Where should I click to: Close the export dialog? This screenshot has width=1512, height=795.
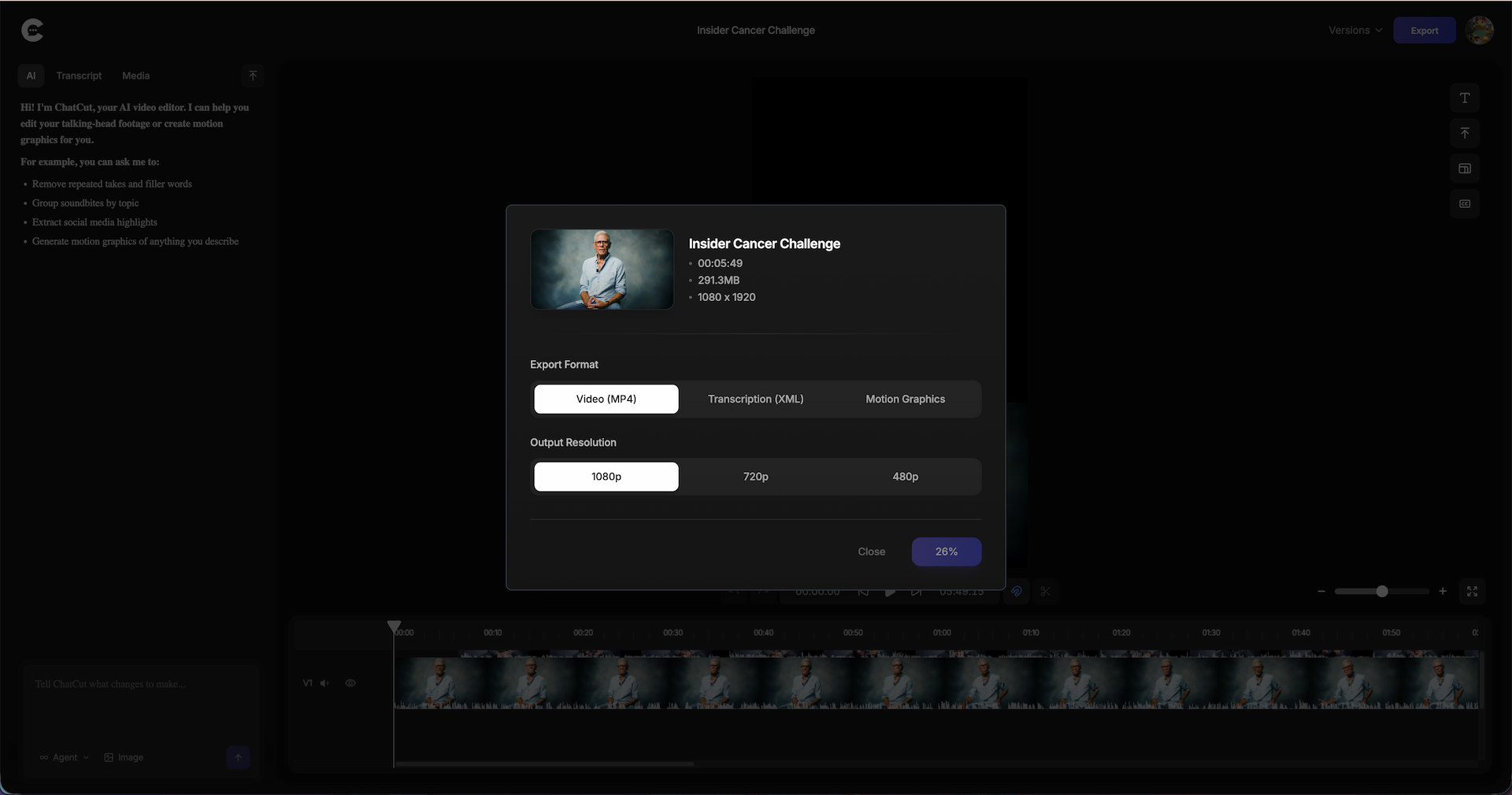pos(871,552)
